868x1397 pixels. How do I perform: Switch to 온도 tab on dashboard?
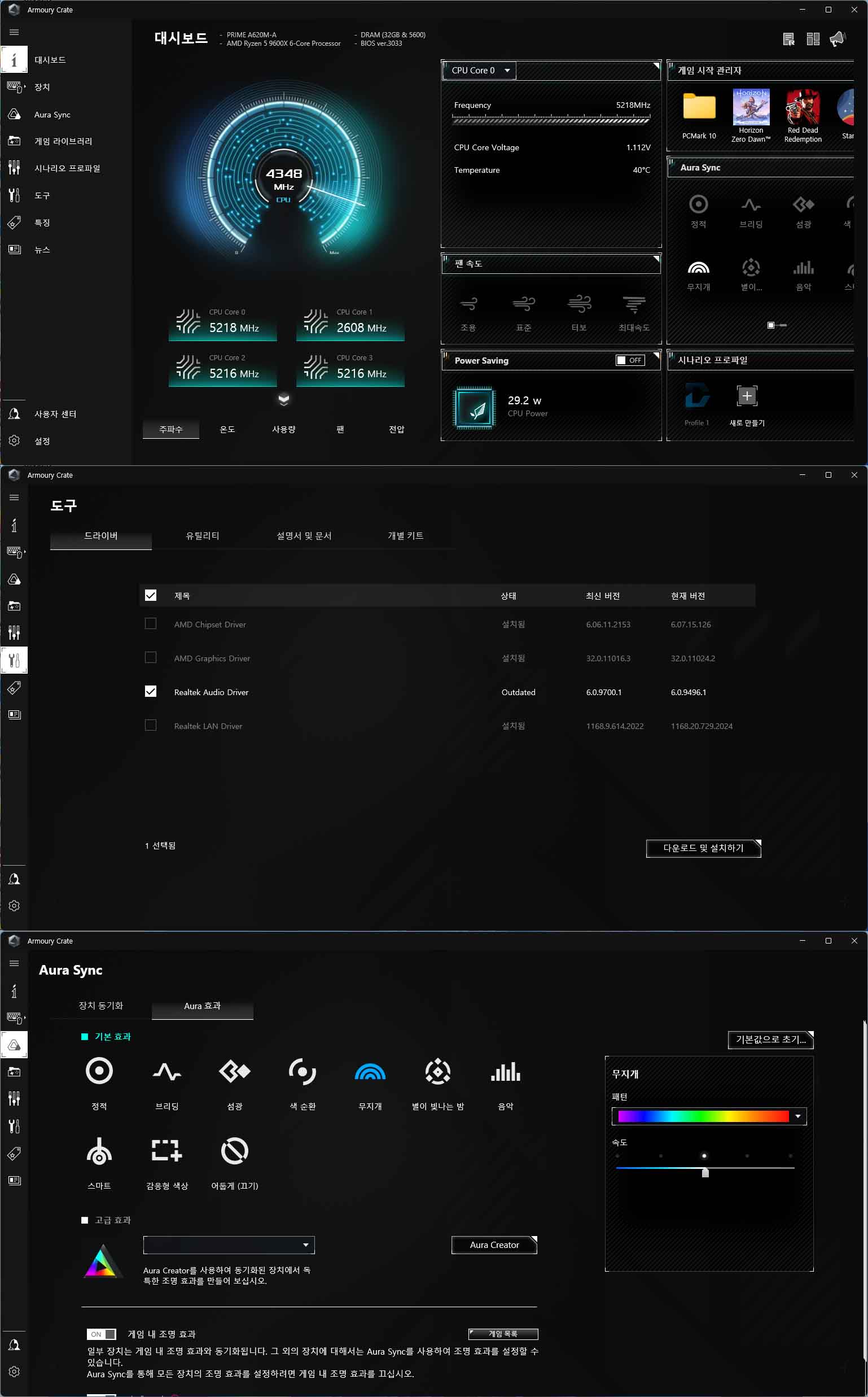(x=227, y=429)
